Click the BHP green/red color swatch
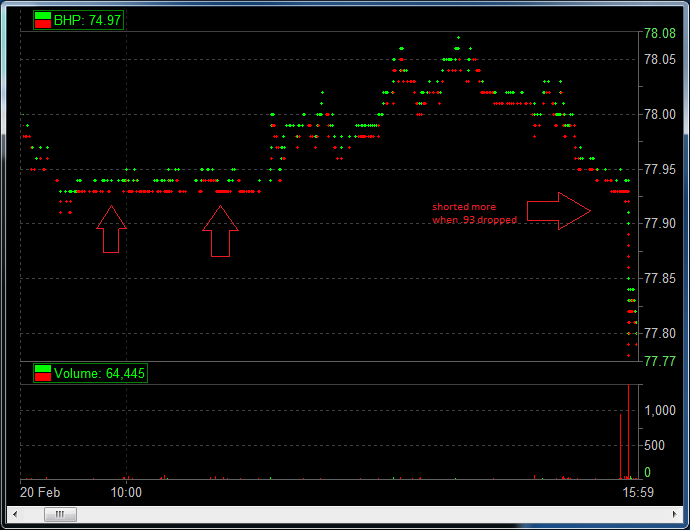Viewport: 690px width, 530px height. 43,20
